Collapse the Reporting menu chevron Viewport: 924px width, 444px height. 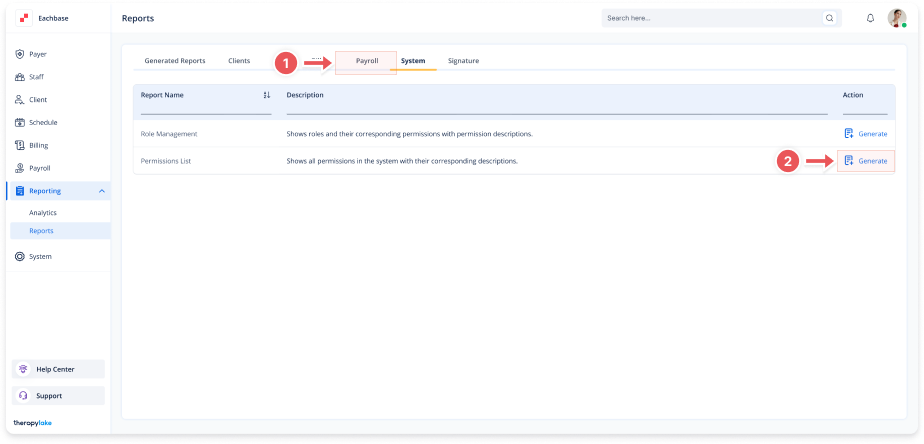(x=101, y=191)
